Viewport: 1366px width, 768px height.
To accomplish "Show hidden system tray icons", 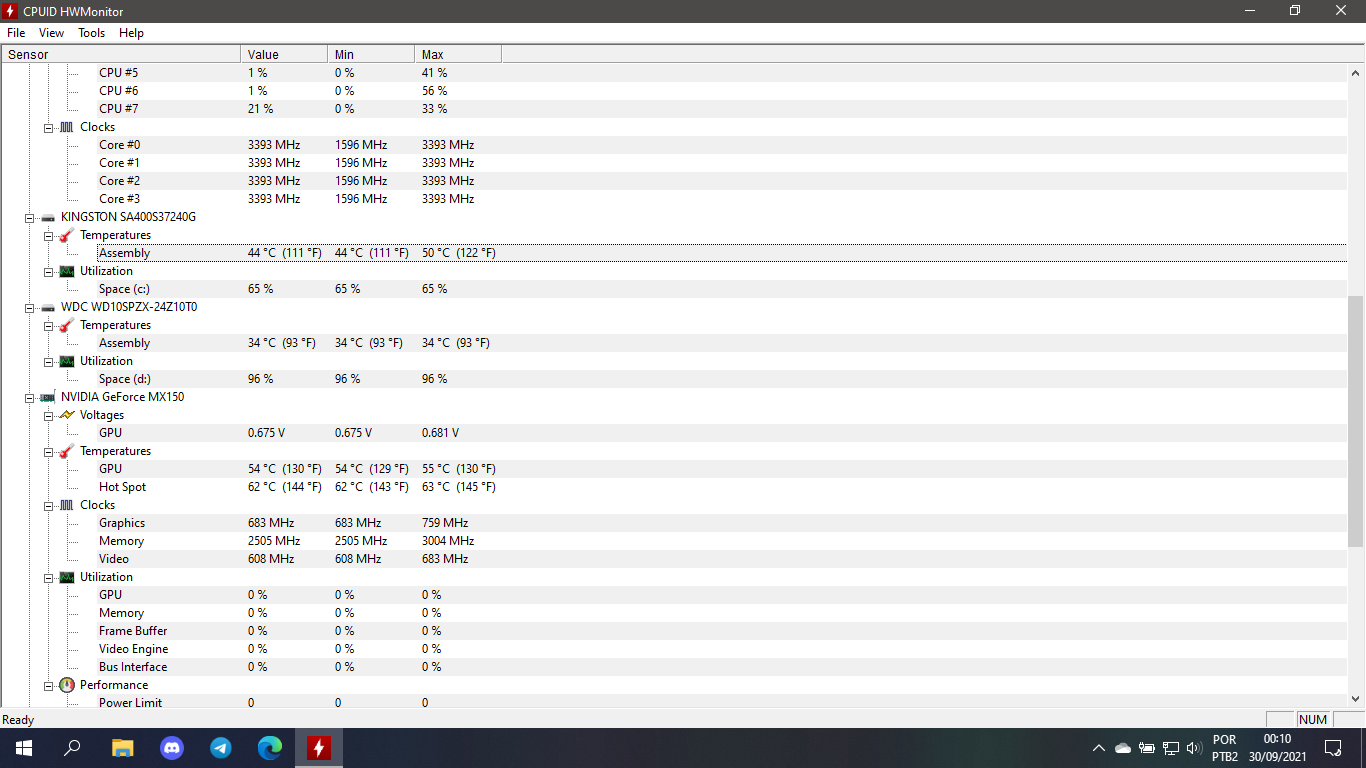I will coord(1099,748).
